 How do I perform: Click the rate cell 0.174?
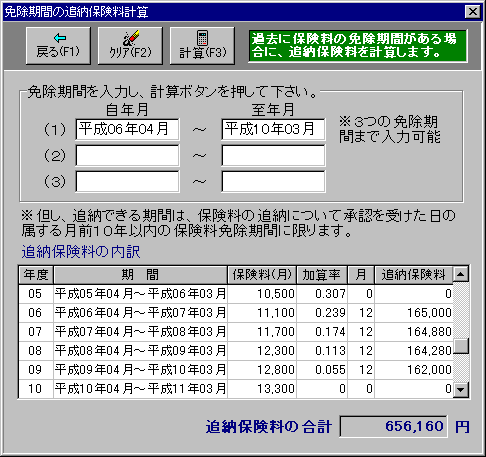tap(322, 332)
